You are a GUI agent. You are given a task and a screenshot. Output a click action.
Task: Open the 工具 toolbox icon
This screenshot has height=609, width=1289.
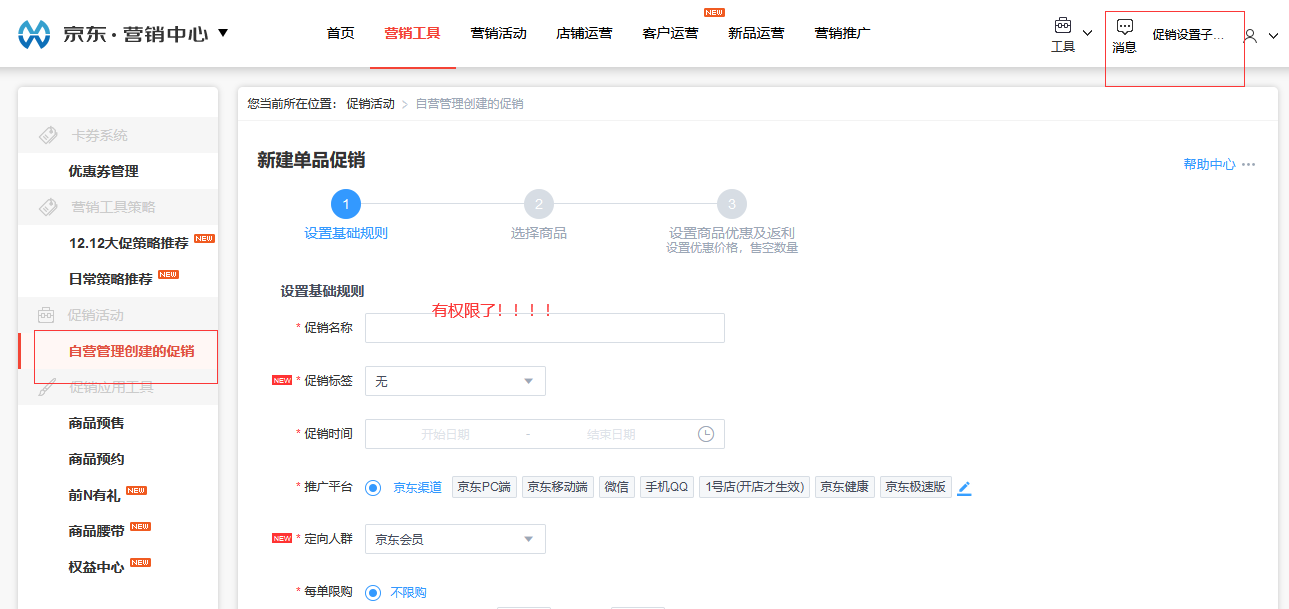point(1062,25)
